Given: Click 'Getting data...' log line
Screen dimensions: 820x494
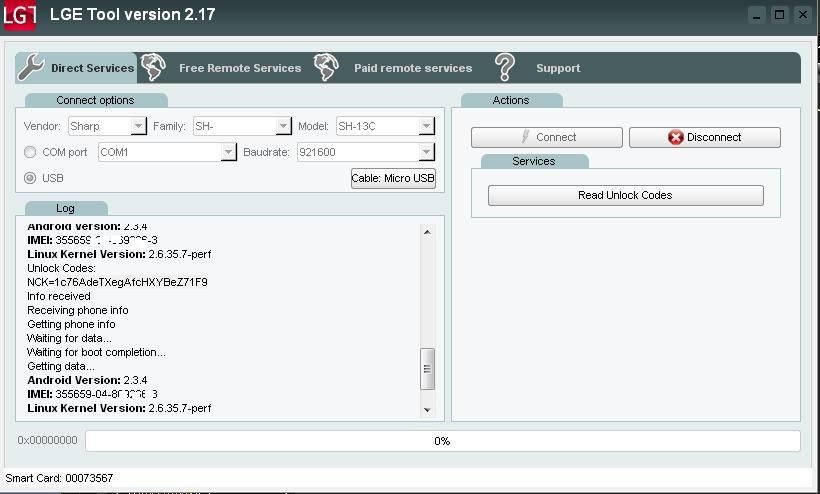Looking at the screenshot, I should point(61,366).
